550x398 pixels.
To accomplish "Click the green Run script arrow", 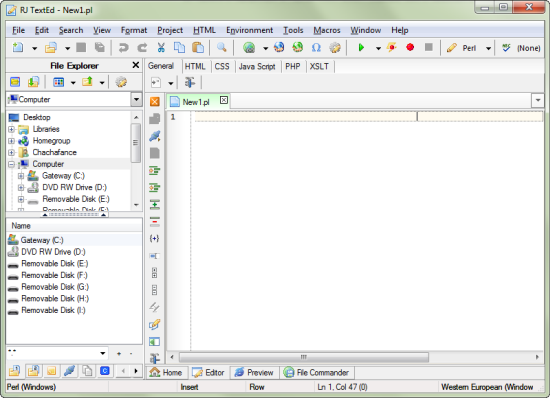I will click(361, 47).
